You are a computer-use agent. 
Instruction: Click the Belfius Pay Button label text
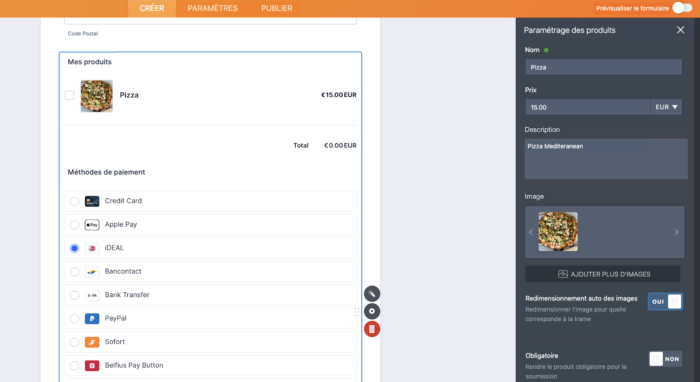tap(134, 365)
